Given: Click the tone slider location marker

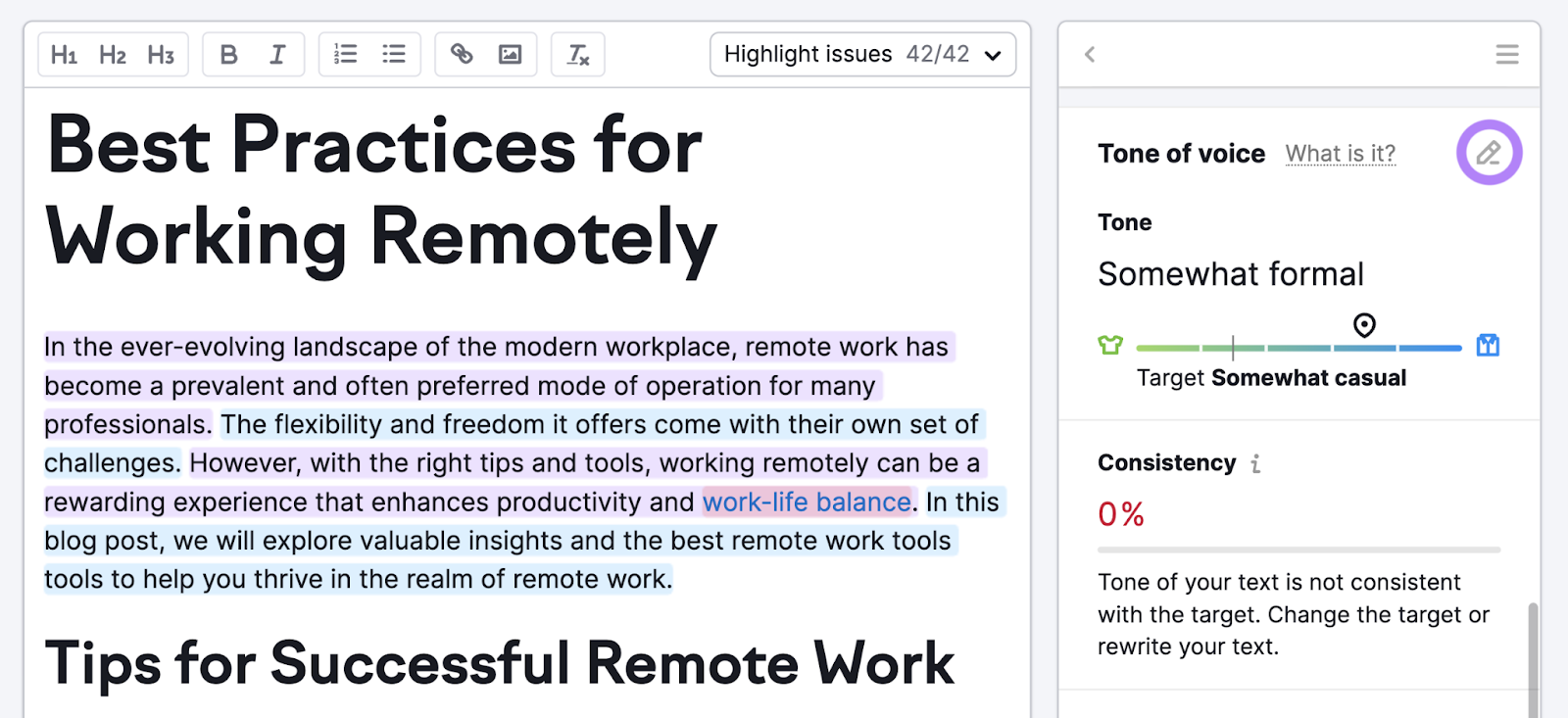Looking at the screenshot, I should [x=1364, y=325].
